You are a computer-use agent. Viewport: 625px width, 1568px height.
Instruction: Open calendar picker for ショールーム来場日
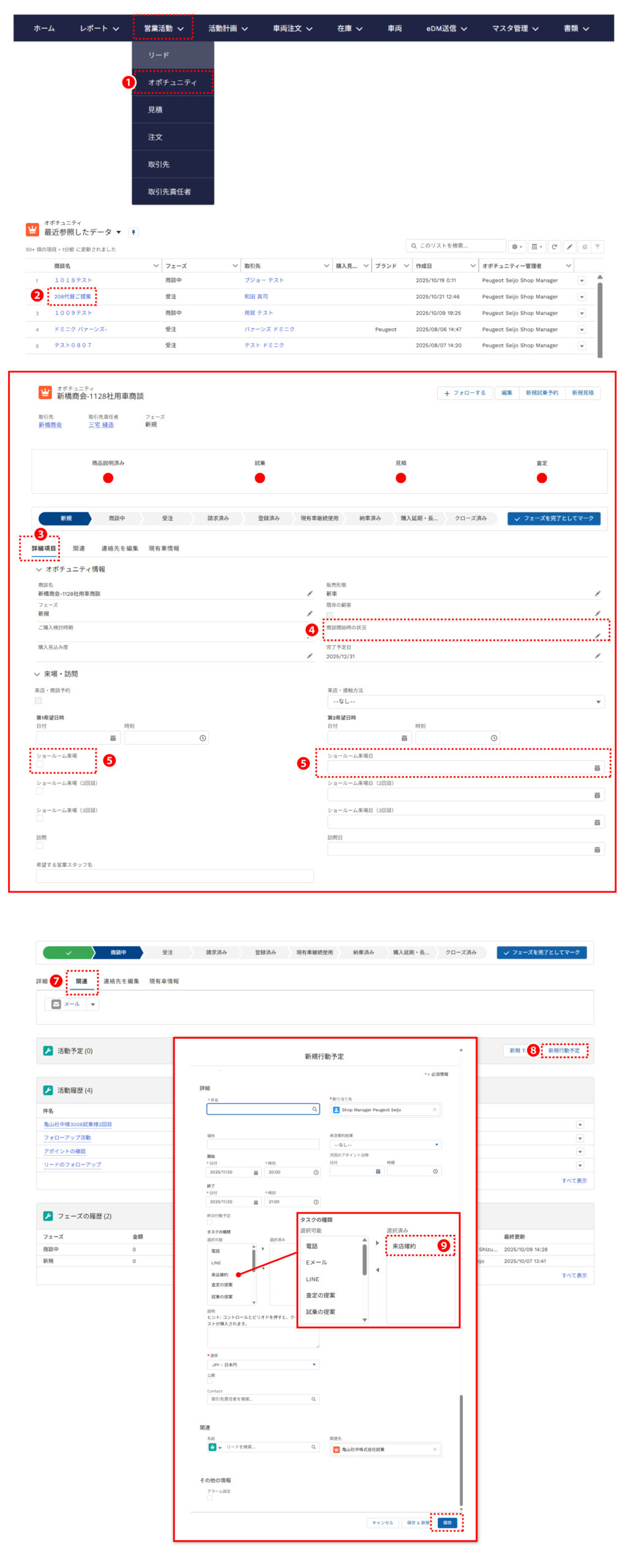[x=596, y=767]
